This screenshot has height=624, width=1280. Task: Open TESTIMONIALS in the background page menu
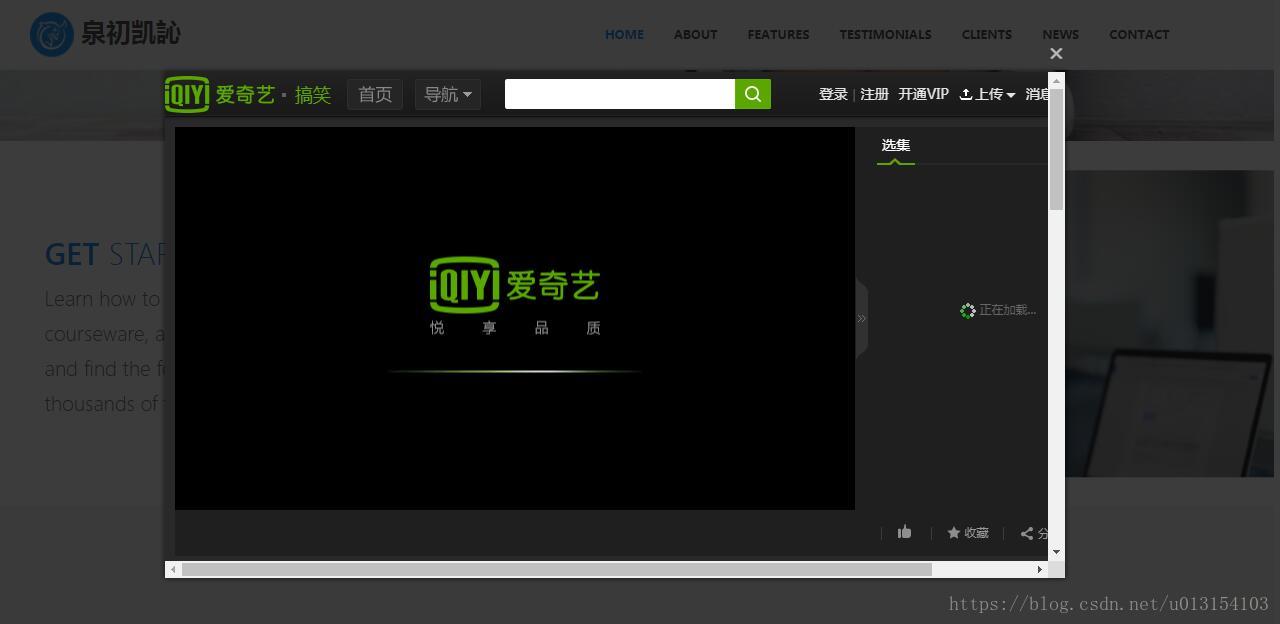[885, 34]
